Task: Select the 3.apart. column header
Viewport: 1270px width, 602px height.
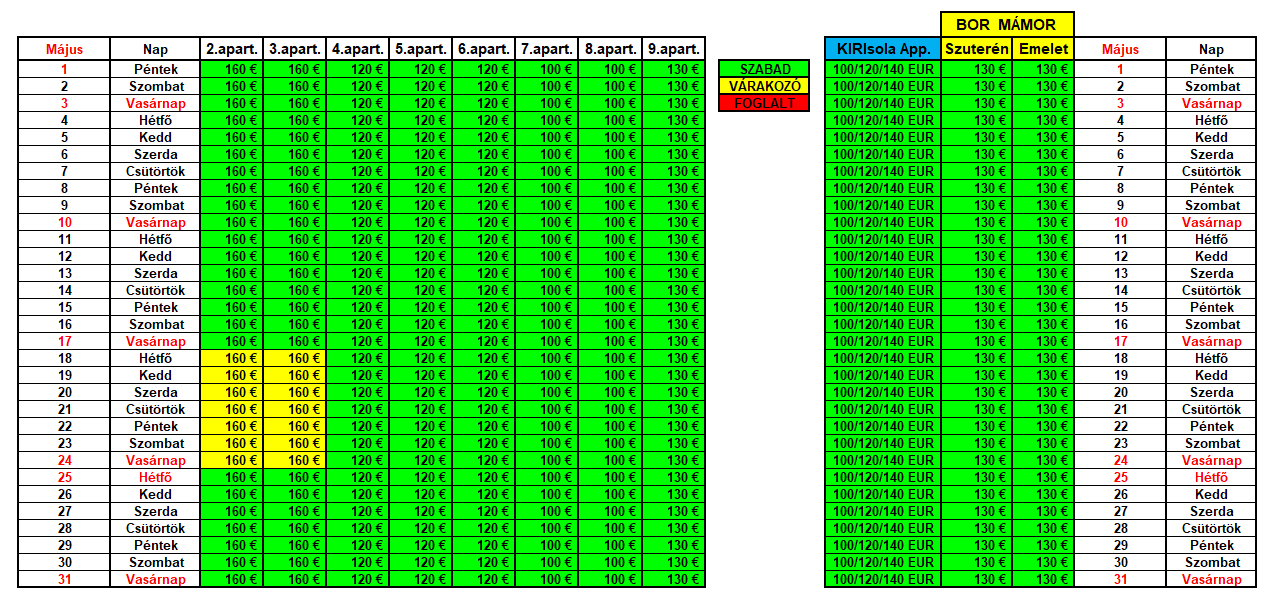Action: tap(295, 49)
